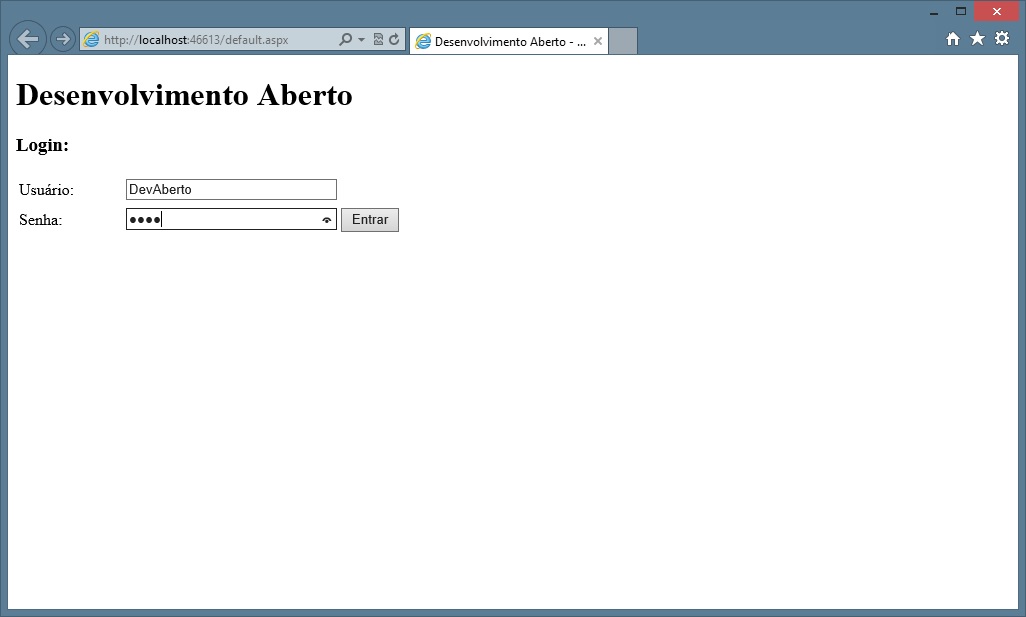Click the browser Forward arrow button
Screen dimensions: 1026x617
click(x=63, y=39)
